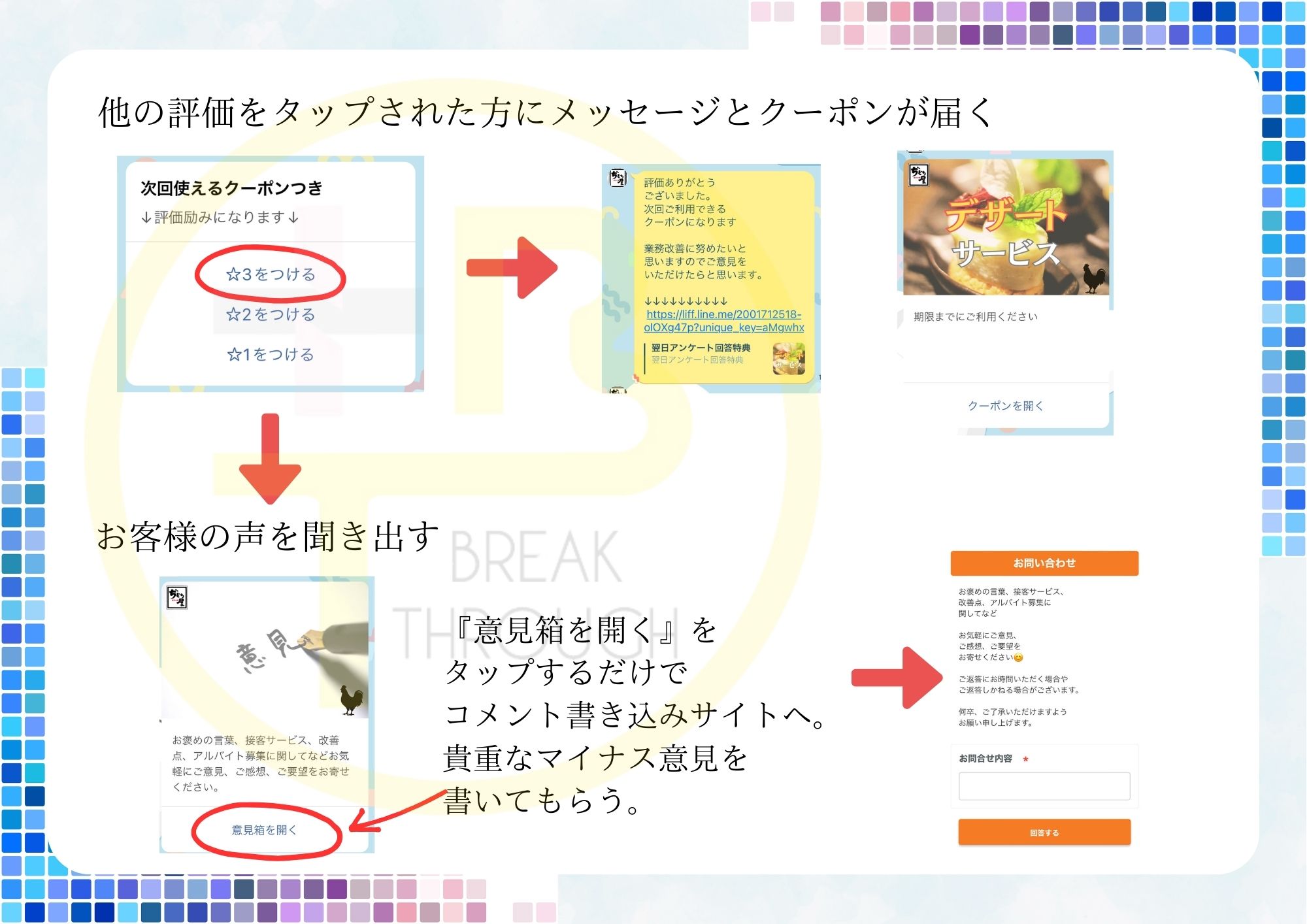Click the 翌日アンケート回答特典 preview thumbnail

(x=788, y=359)
